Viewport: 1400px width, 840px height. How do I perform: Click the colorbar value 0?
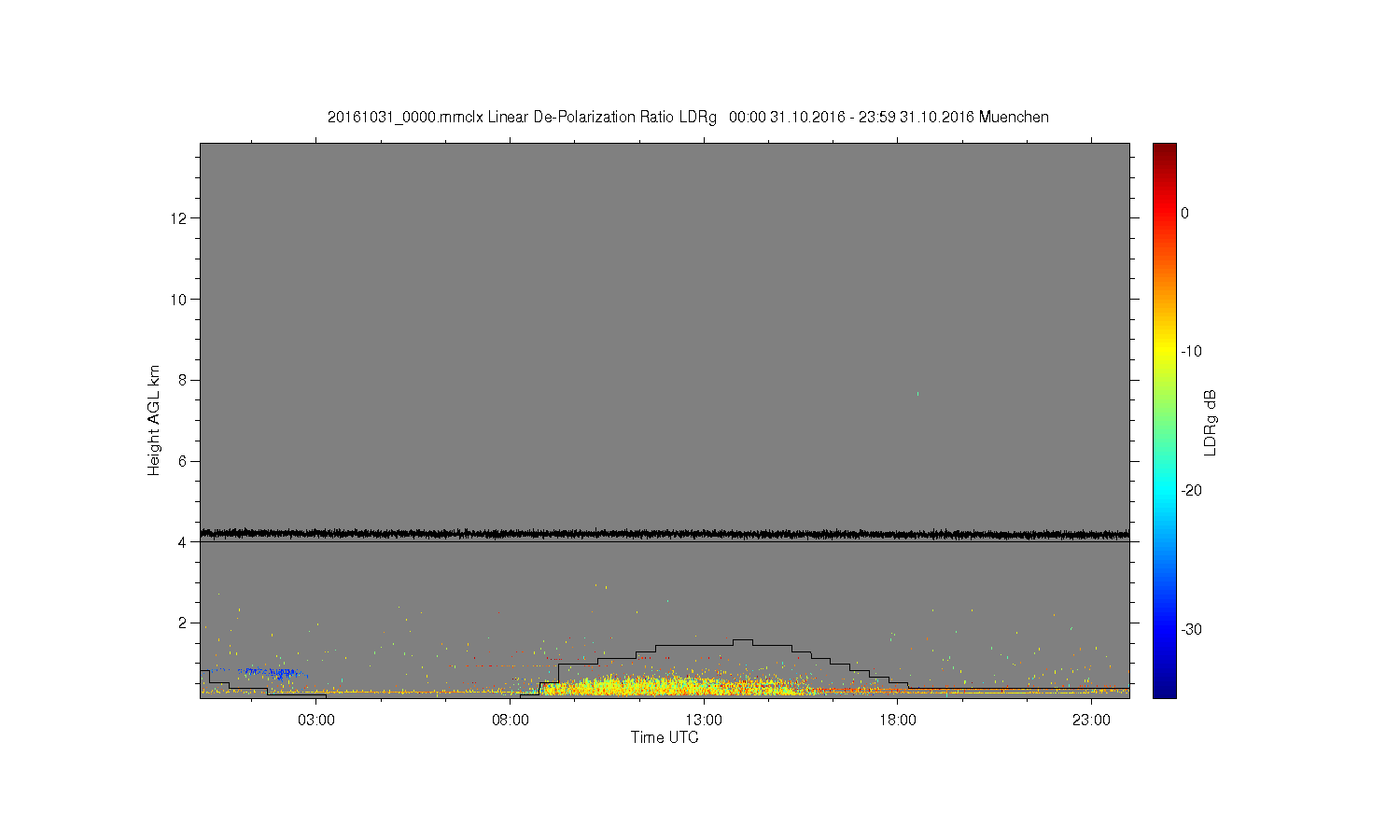tap(1185, 213)
